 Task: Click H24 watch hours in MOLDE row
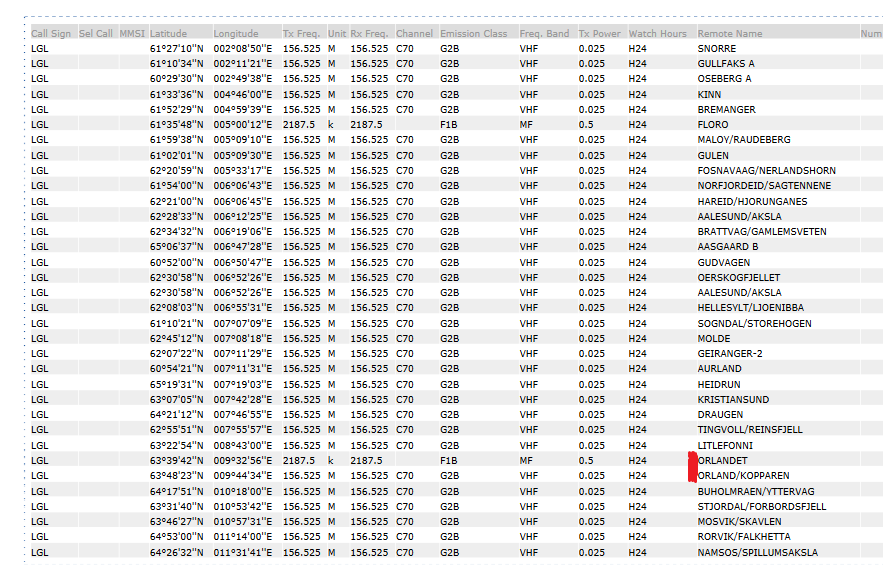pos(637,339)
